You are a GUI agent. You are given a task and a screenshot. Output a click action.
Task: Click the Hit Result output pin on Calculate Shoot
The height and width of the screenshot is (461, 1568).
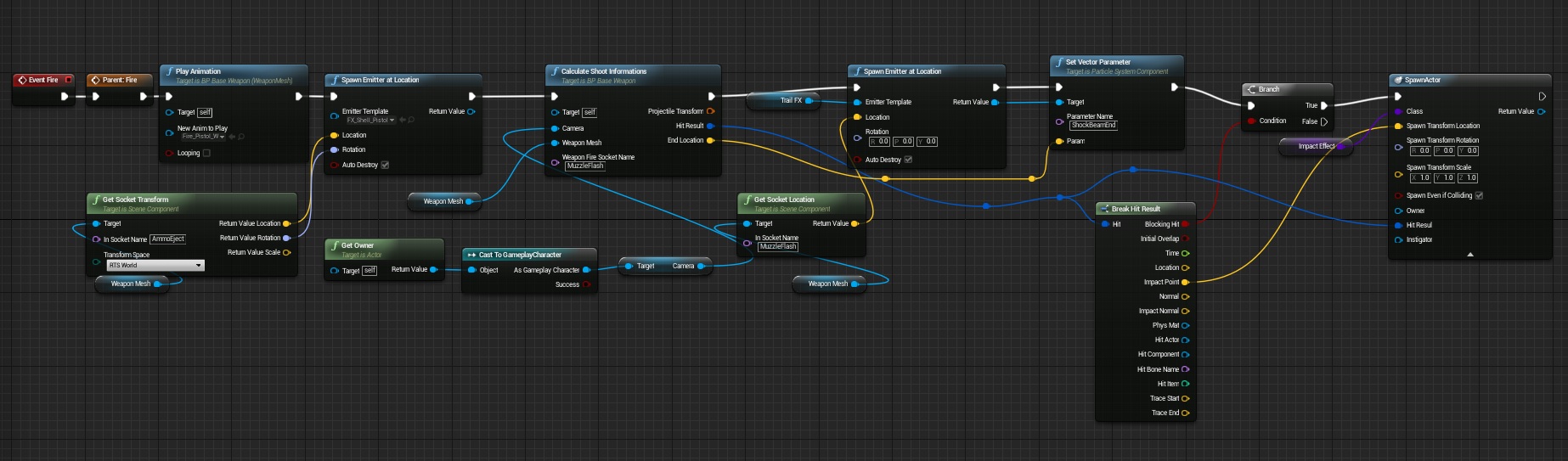click(710, 126)
